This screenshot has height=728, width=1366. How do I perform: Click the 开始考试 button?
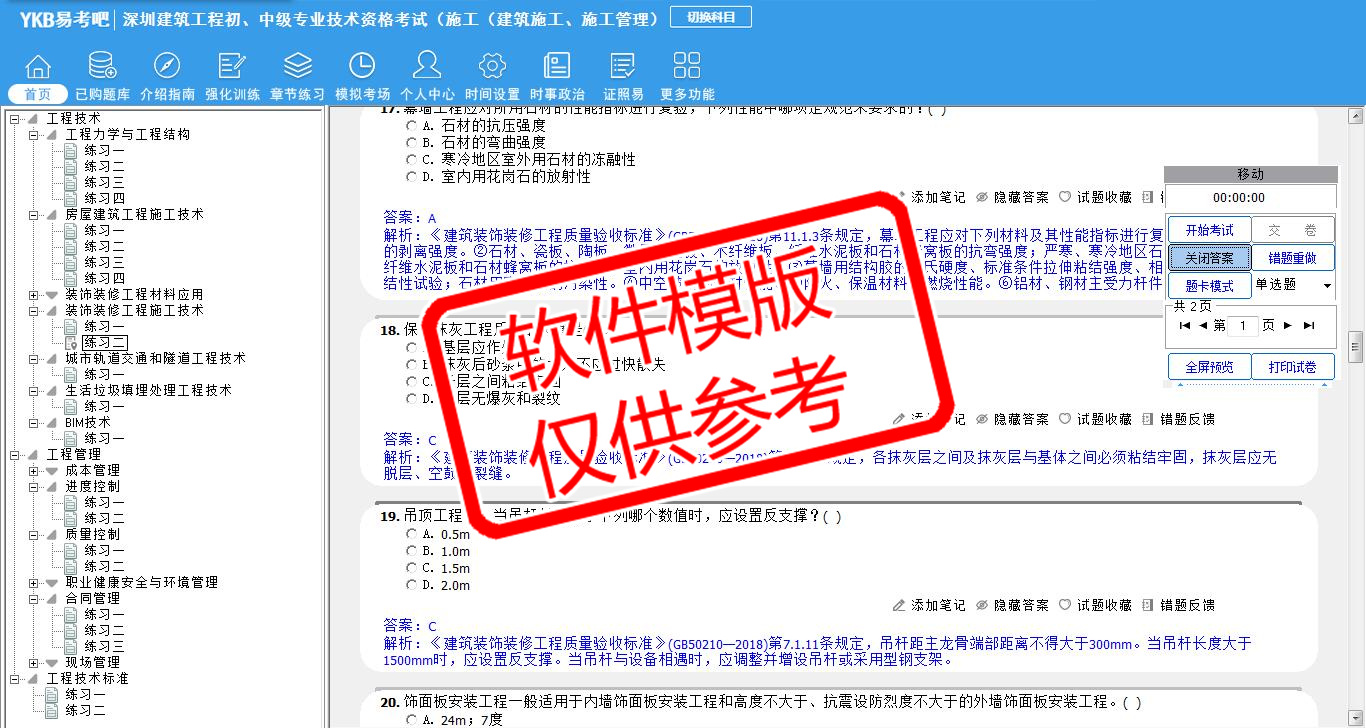(1209, 230)
